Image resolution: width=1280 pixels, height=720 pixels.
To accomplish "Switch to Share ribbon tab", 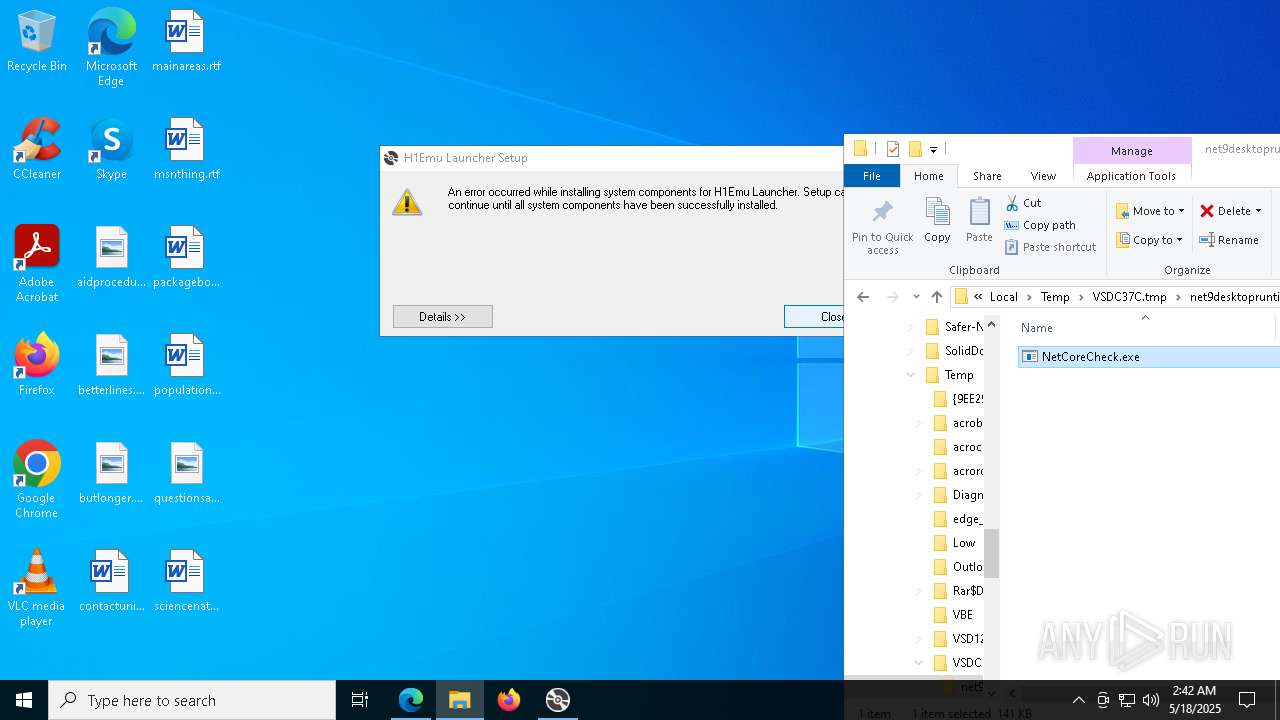I will pyautogui.click(x=987, y=176).
